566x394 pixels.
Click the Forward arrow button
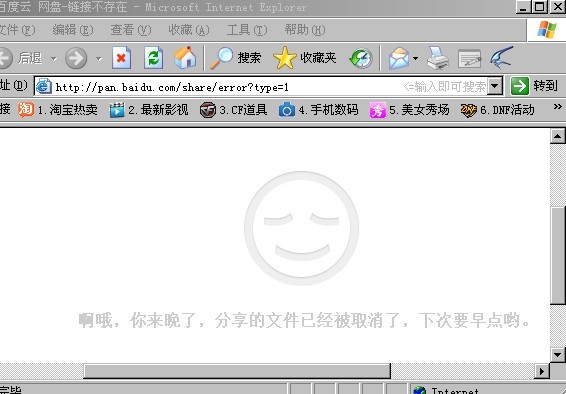coord(76,58)
